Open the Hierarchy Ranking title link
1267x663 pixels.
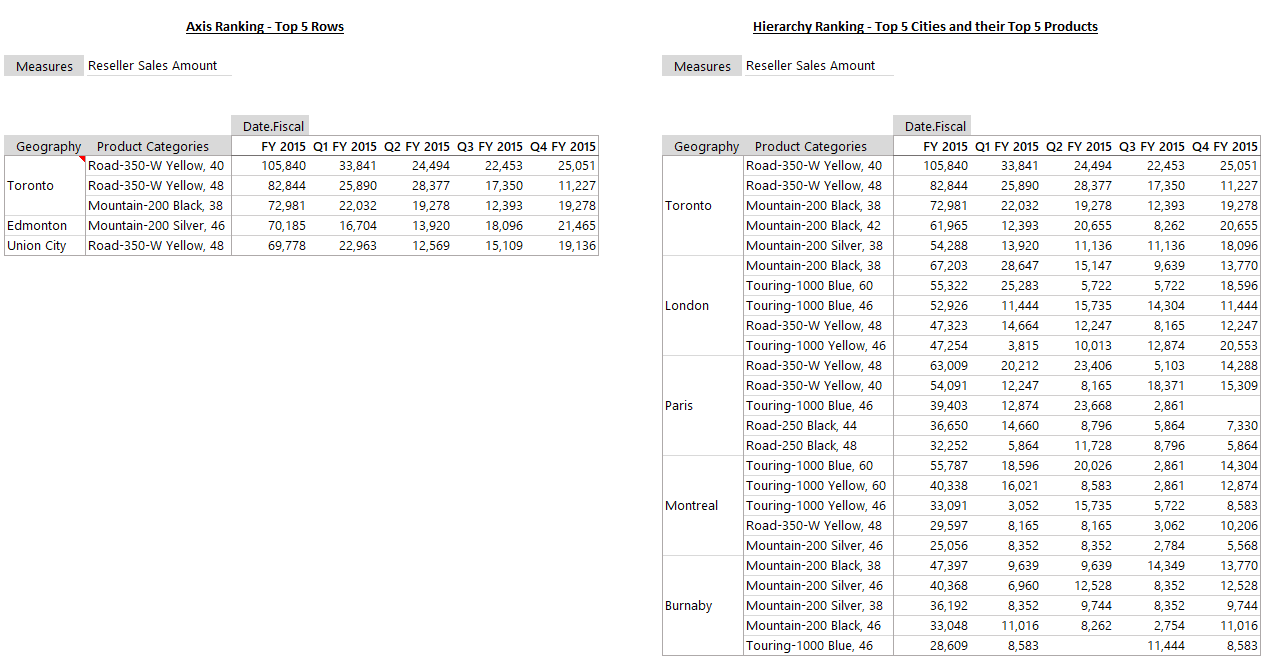point(925,27)
